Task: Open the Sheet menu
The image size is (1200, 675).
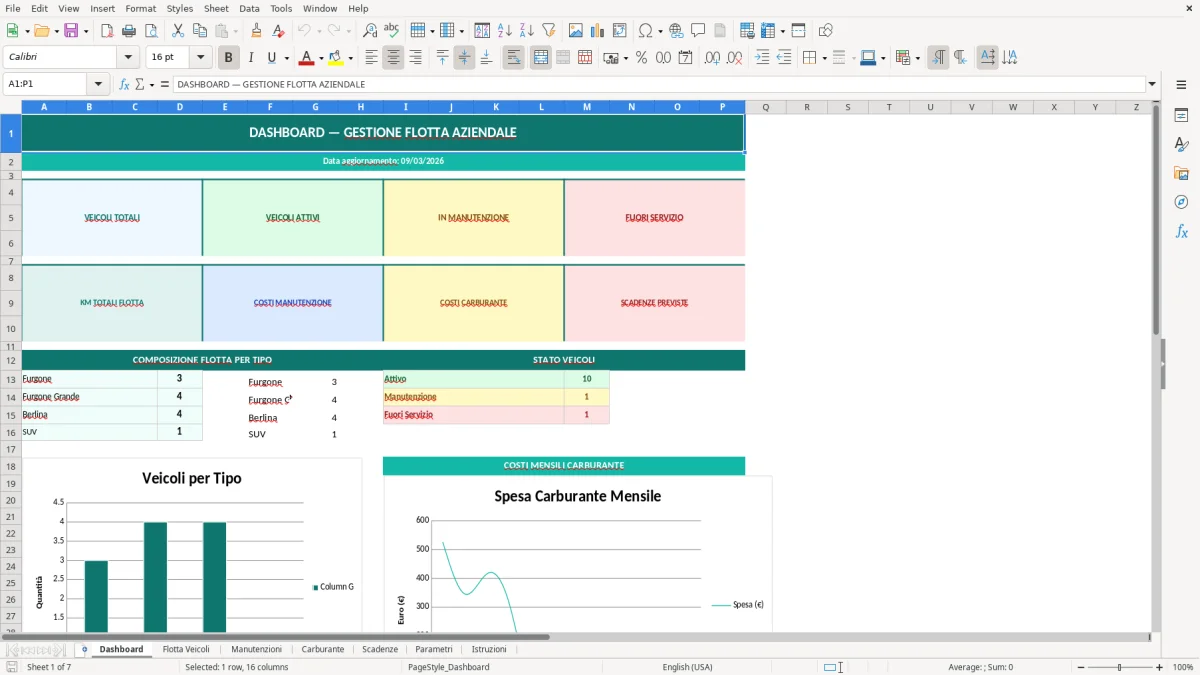Action: pos(216,8)
